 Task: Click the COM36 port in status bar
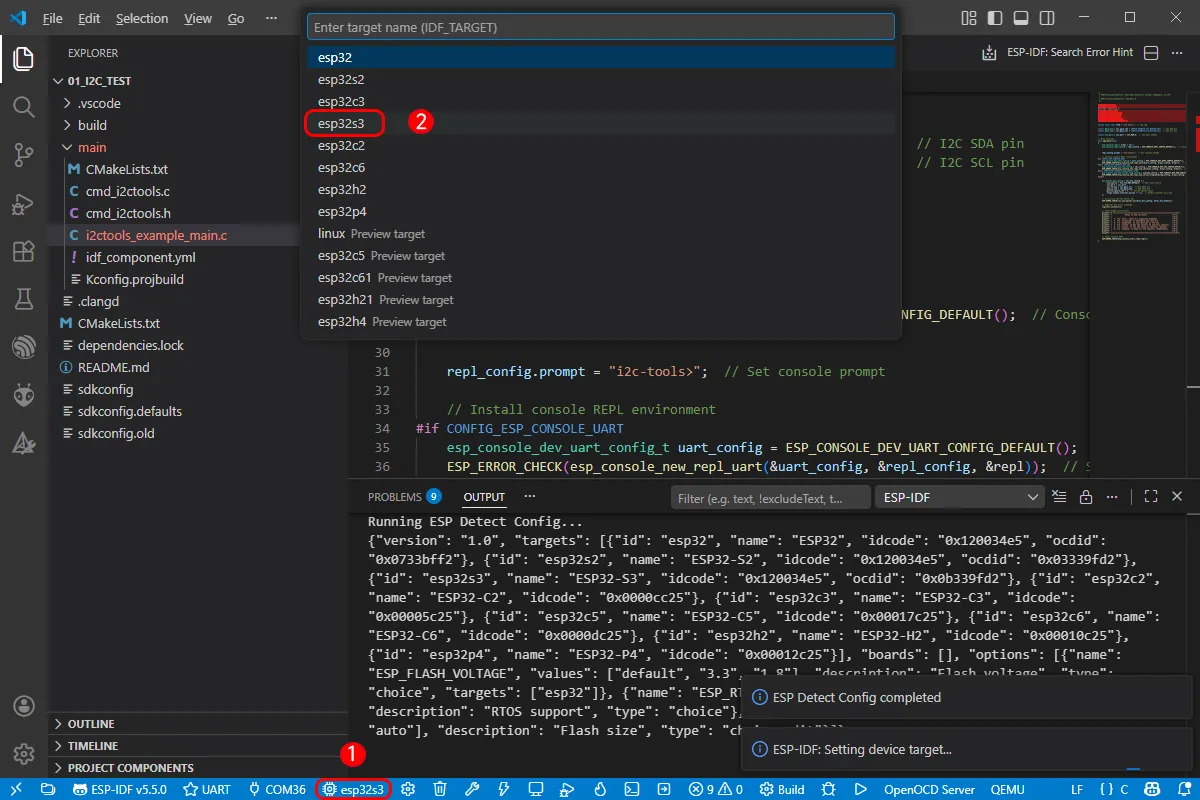pos(277,789)
